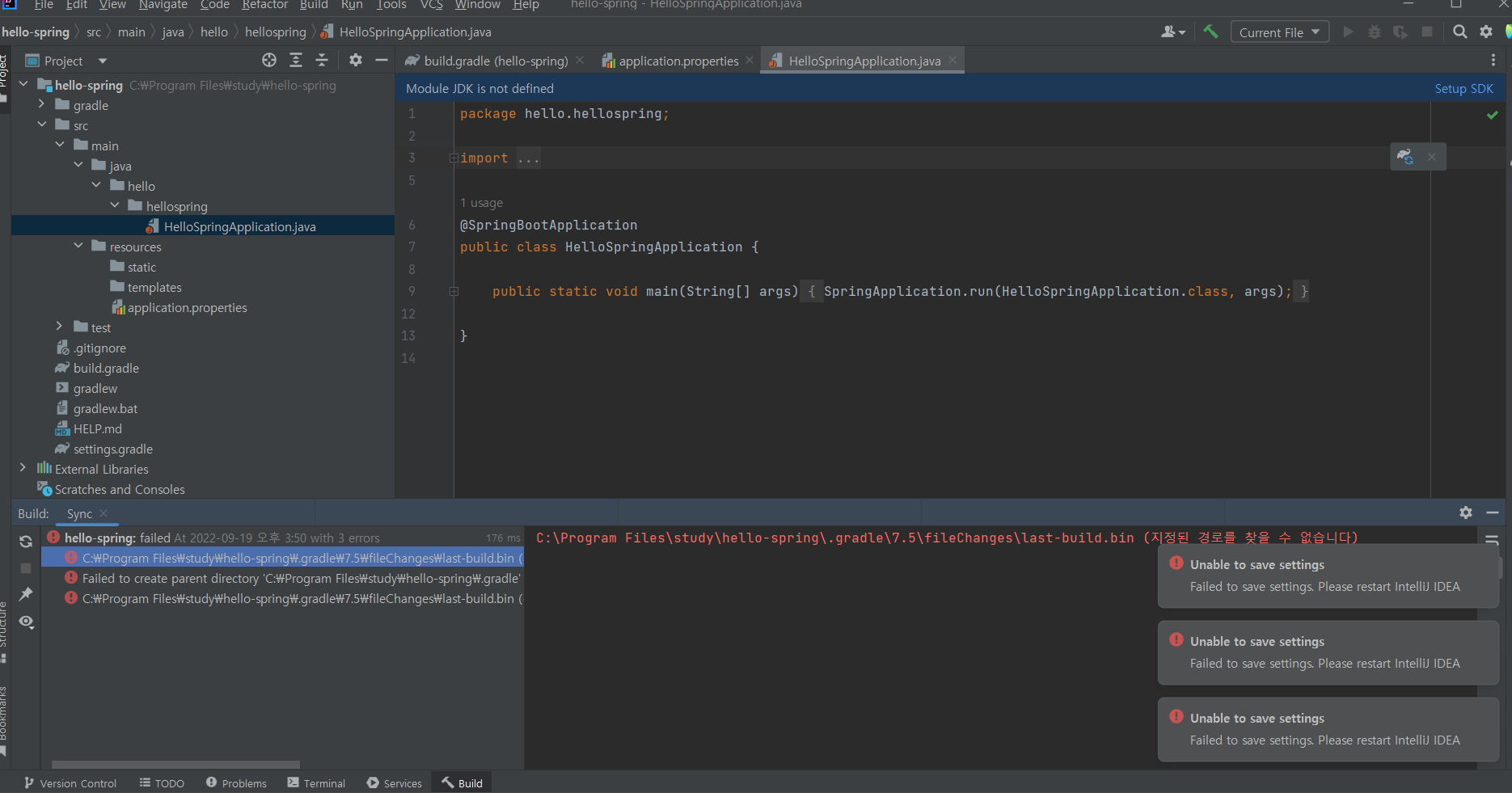The image size is (1512, 793).
Task: Close the HelloSpringApplication.java tab
Action: pyautogui.click(x=952, y=60)
